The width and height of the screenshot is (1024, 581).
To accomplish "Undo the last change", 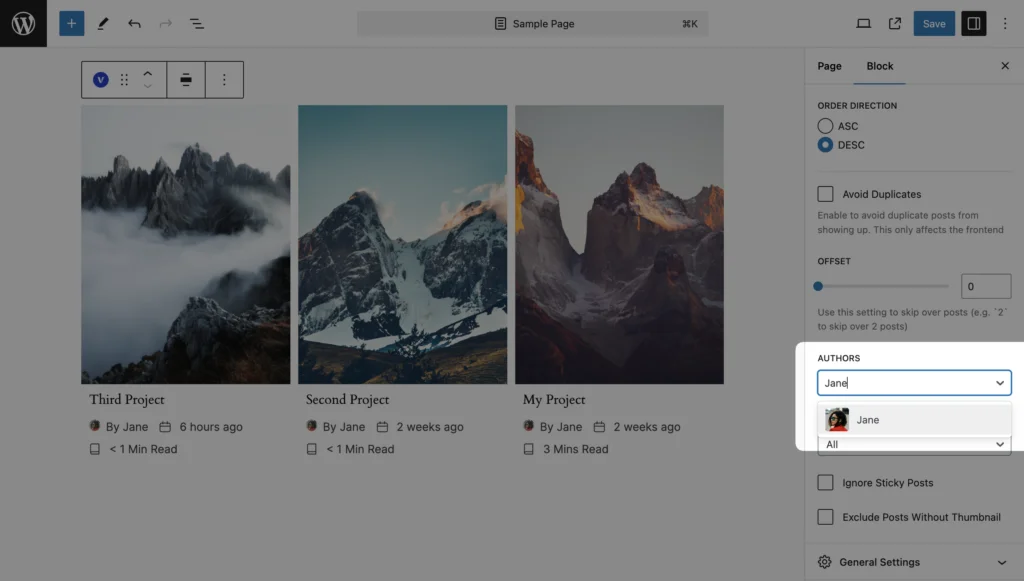I will (x=134, y=24).
